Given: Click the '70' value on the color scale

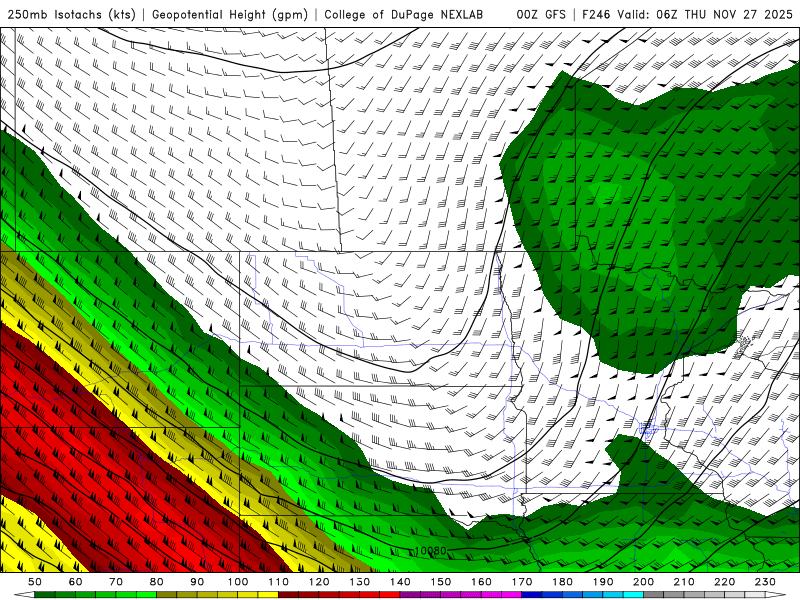Looking at the screenshot, I should [116, 582].
